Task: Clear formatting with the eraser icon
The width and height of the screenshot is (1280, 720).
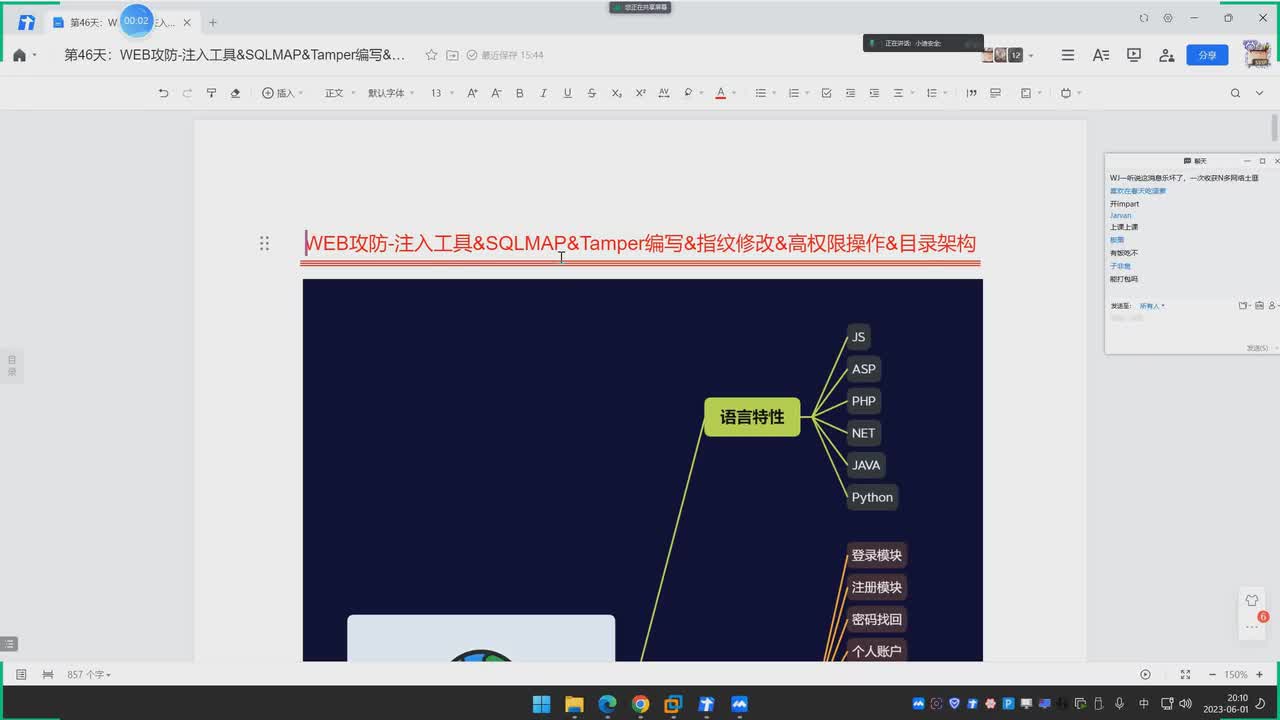Action: point(235,93)
